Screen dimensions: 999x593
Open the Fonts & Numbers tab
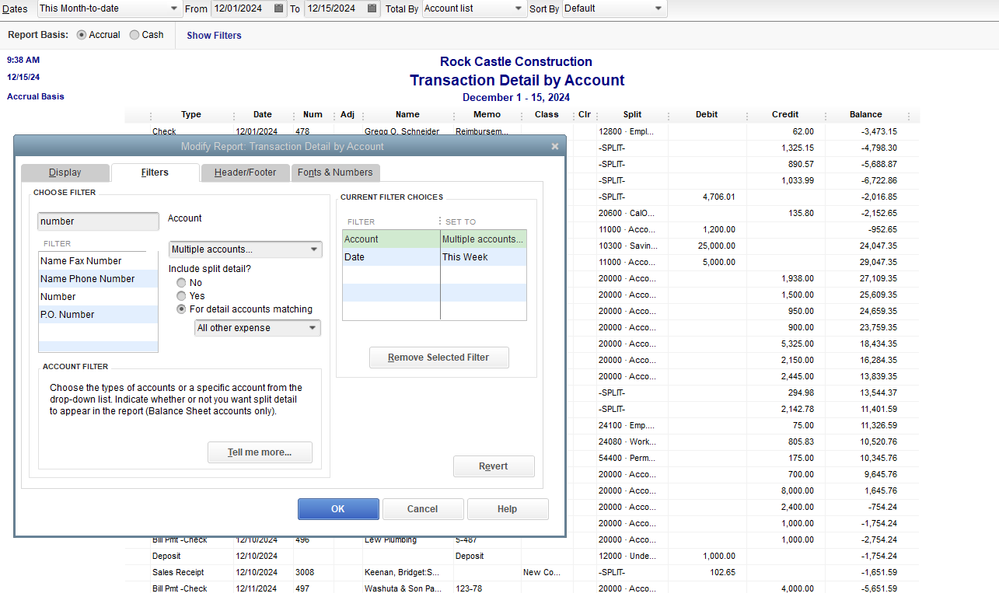(335, 172)
